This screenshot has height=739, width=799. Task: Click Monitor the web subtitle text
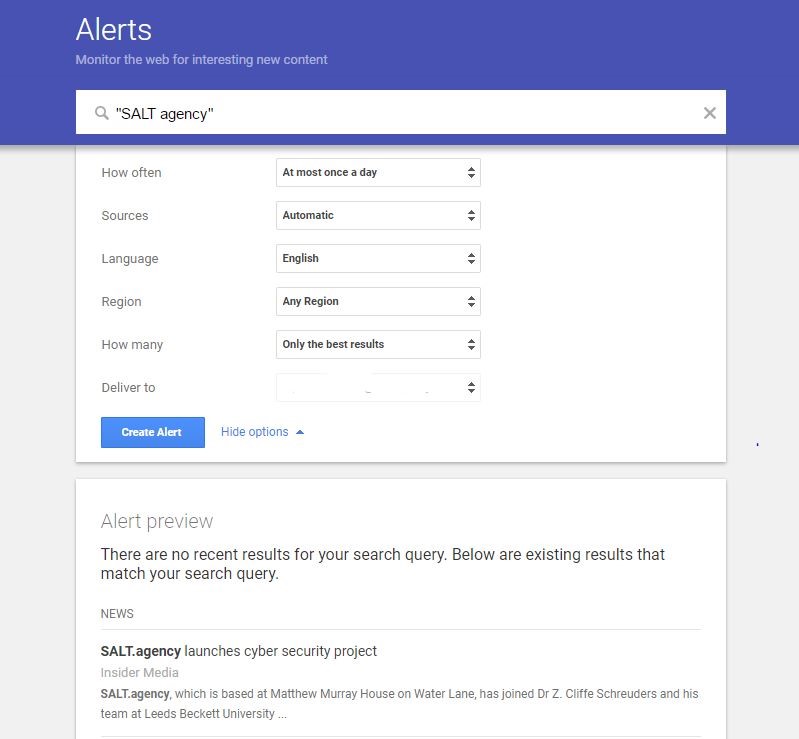click(x=201, y=60)
